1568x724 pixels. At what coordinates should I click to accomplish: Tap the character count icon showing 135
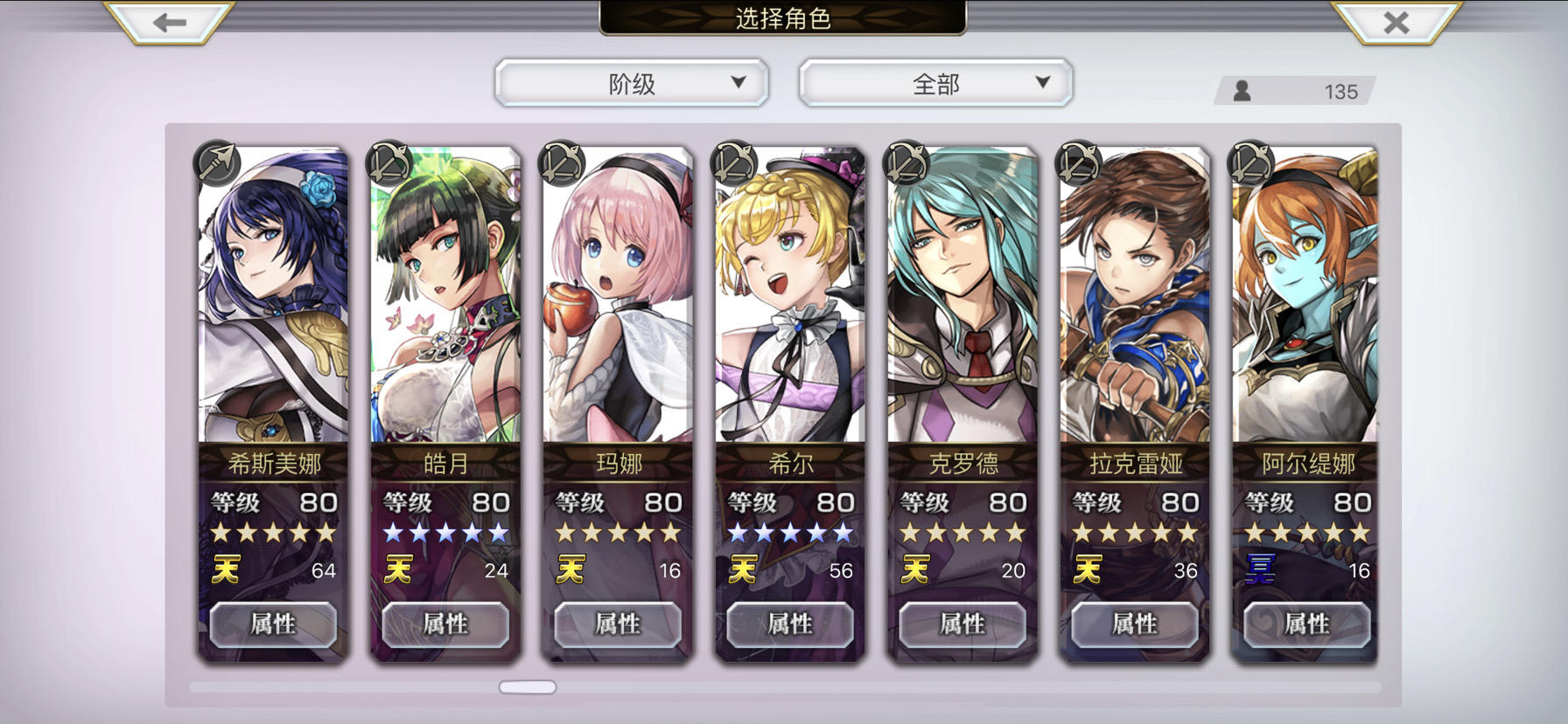click(1242, 91)
